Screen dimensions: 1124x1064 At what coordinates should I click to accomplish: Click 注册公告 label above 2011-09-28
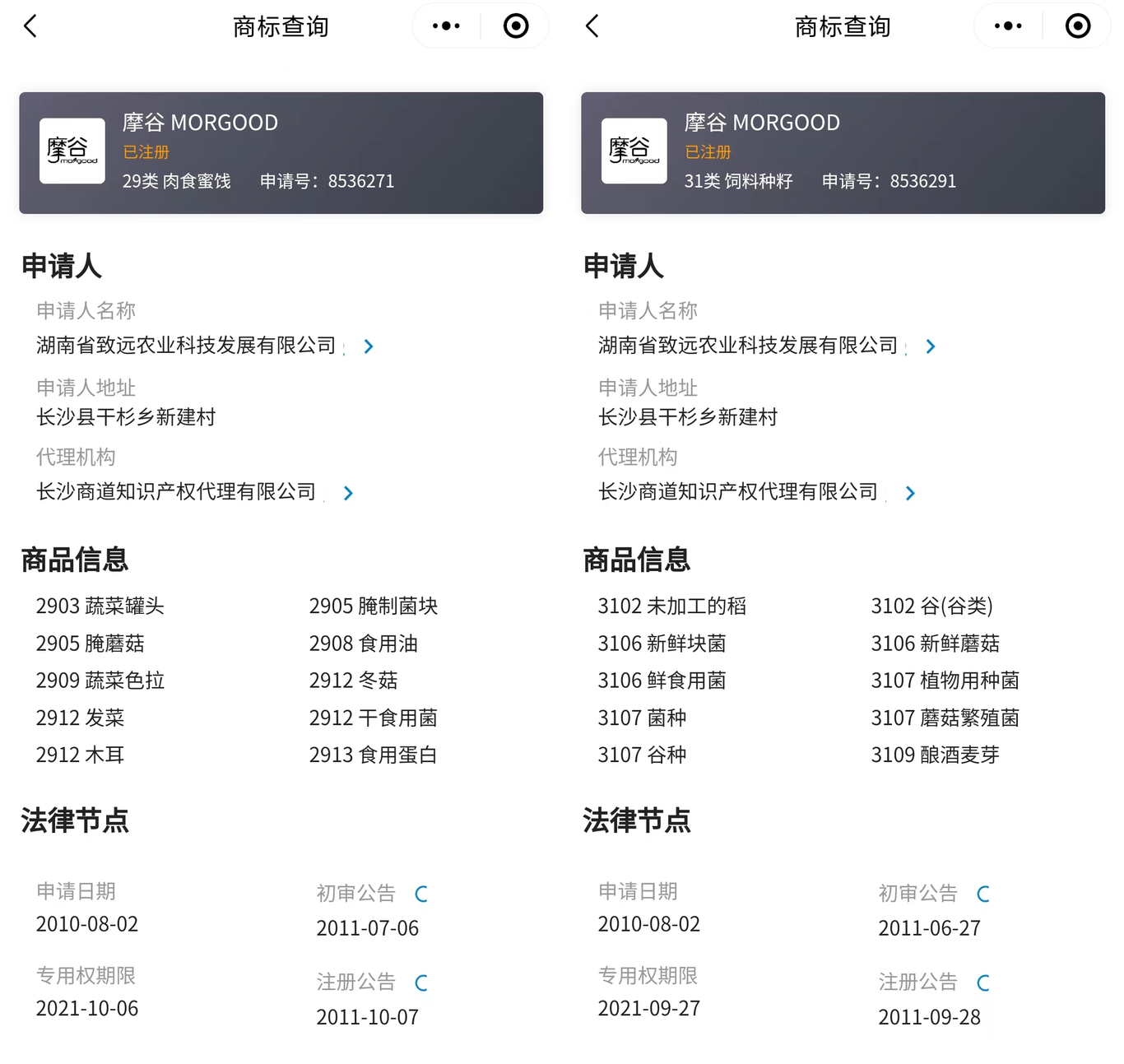[x=918, y=983]
